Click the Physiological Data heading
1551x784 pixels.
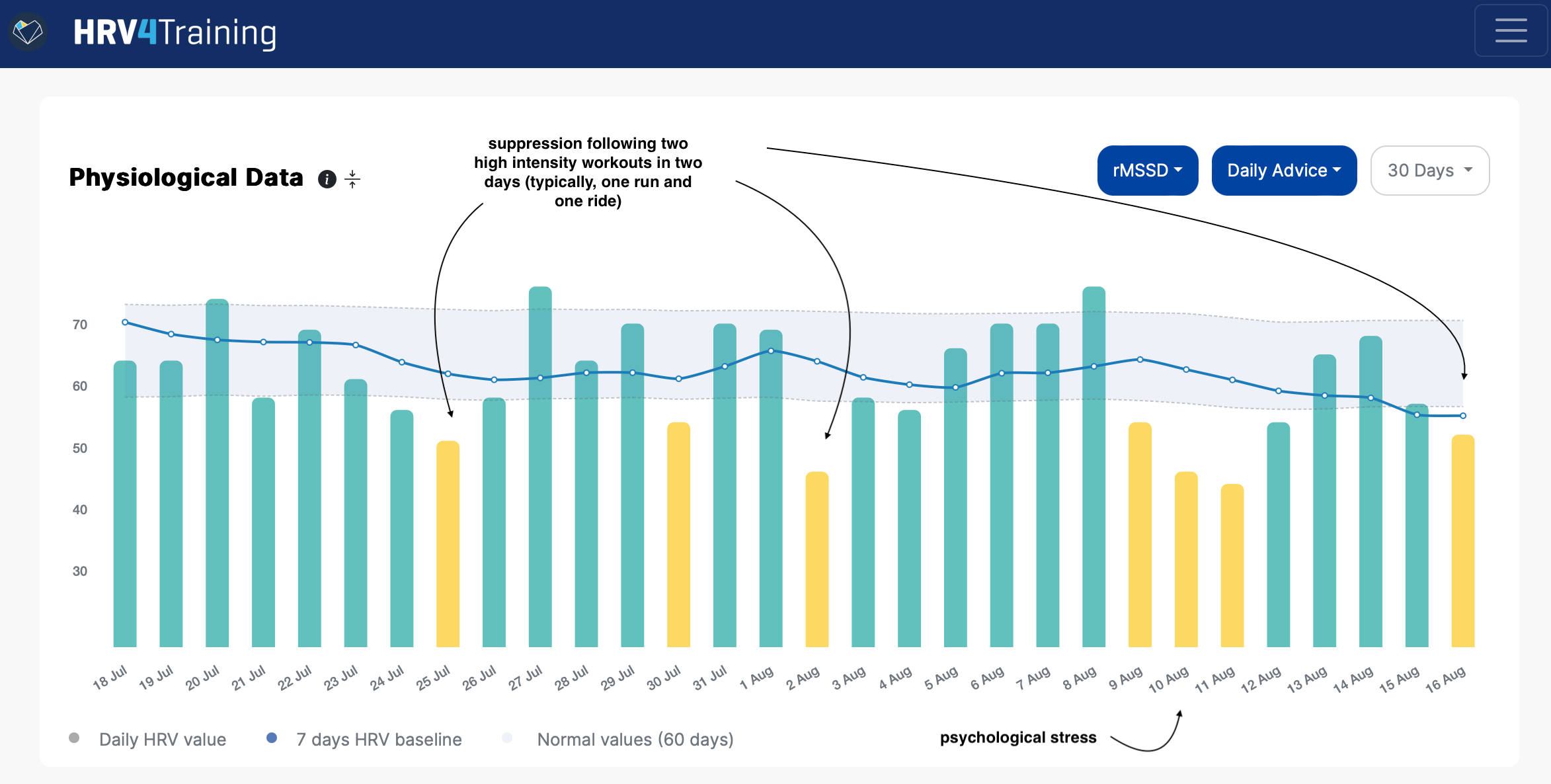pos(186,178)
